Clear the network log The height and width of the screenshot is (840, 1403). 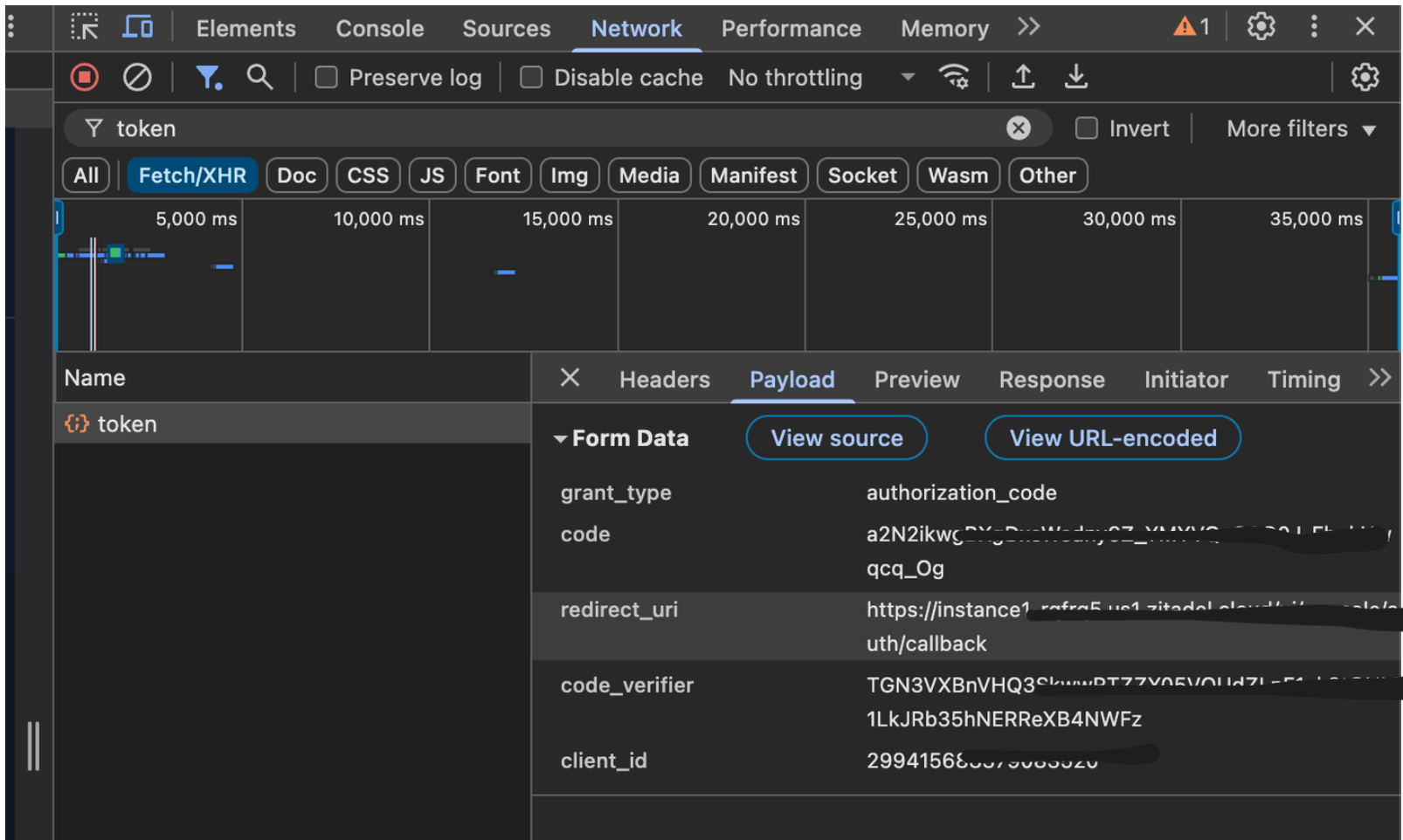point(137,78)
